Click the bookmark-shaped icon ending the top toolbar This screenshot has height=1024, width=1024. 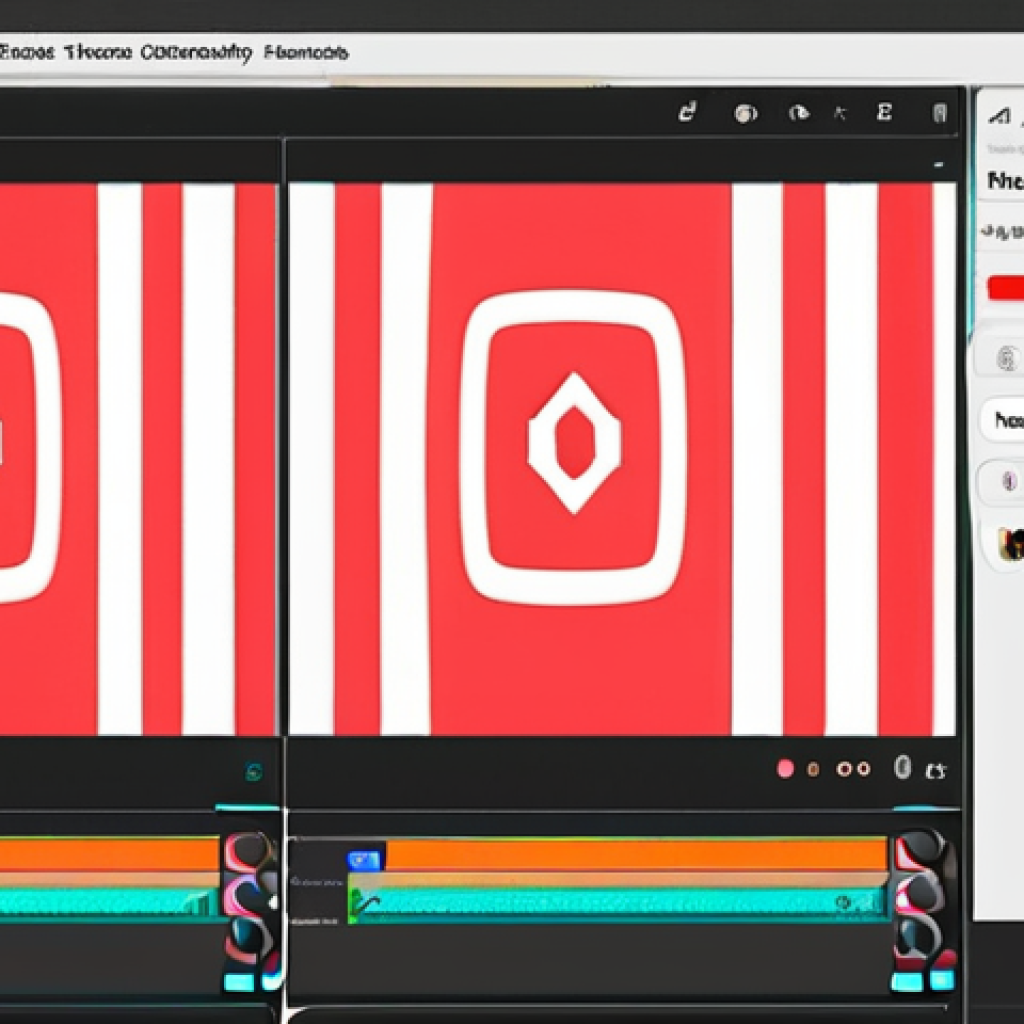(939, 113)
